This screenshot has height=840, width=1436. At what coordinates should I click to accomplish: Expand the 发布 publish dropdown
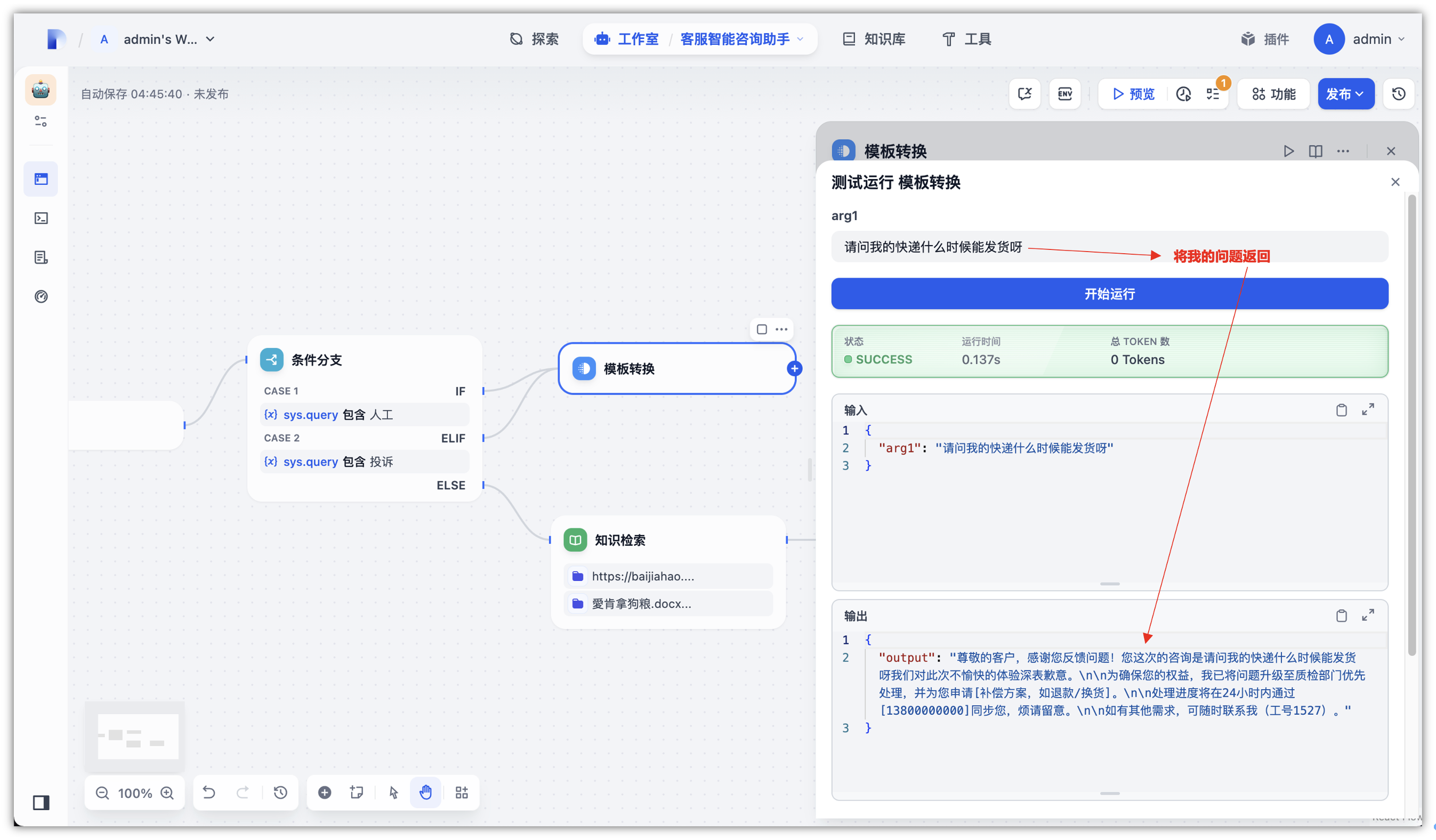click(x=1345, y=94)
